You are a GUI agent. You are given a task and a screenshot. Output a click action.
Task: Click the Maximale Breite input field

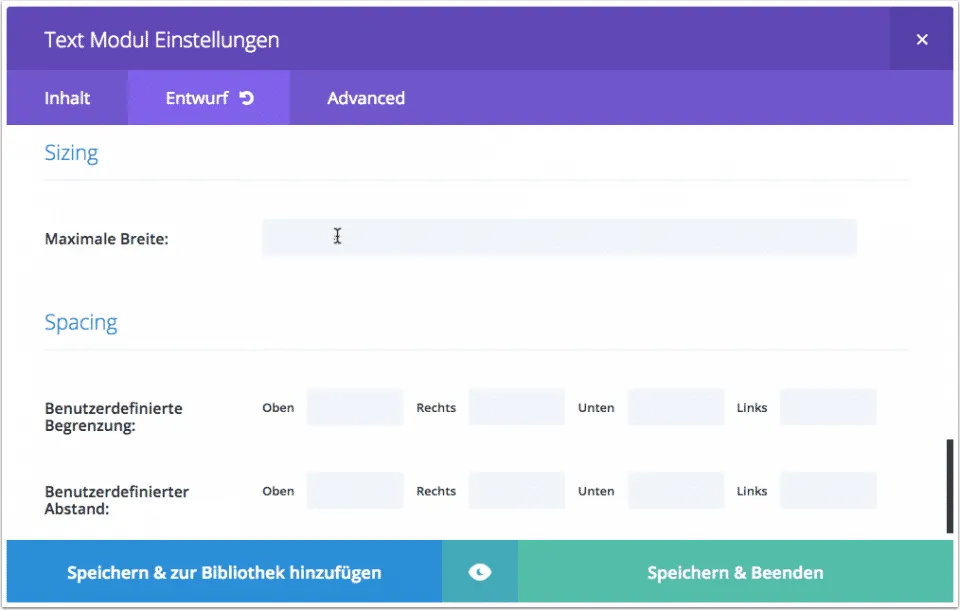[559, 237]
